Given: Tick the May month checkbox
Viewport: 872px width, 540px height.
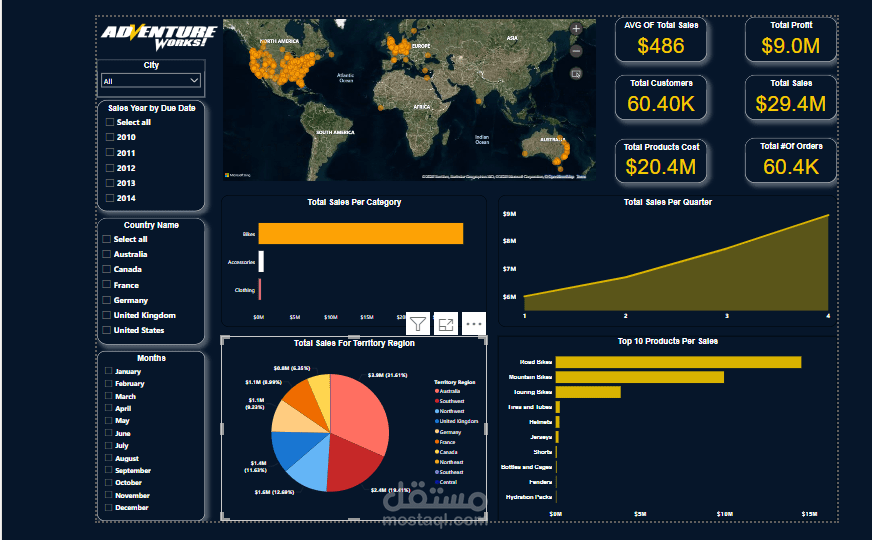Looking at the screenshot, I should [x=109, y=420].
